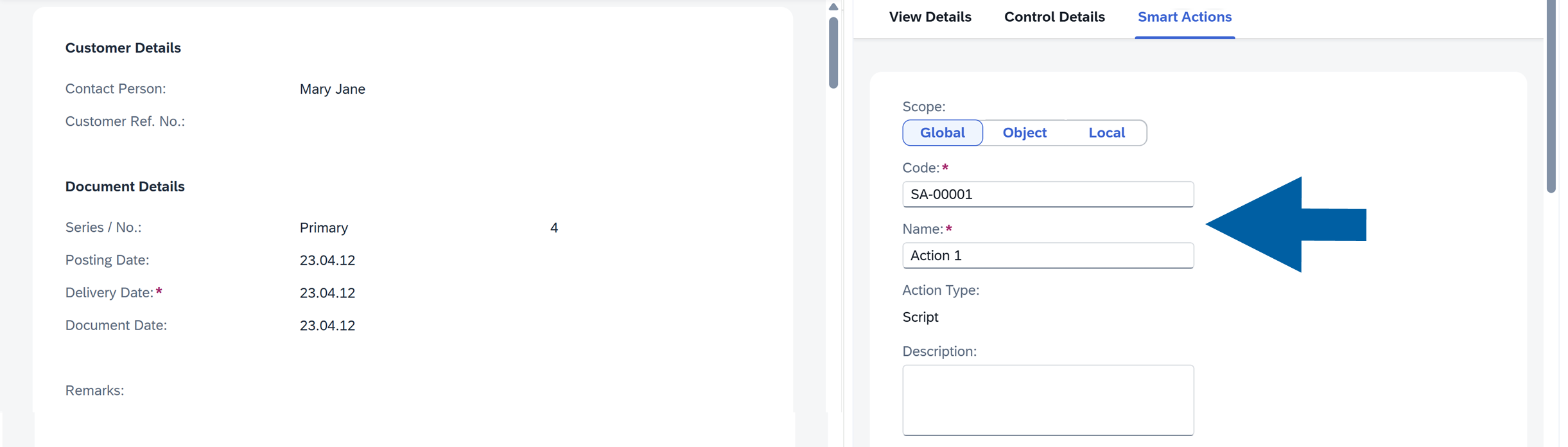Screen dimensions: 1568x447
Task: Switch to the View Details tab
Action: [x=929, y=17]
